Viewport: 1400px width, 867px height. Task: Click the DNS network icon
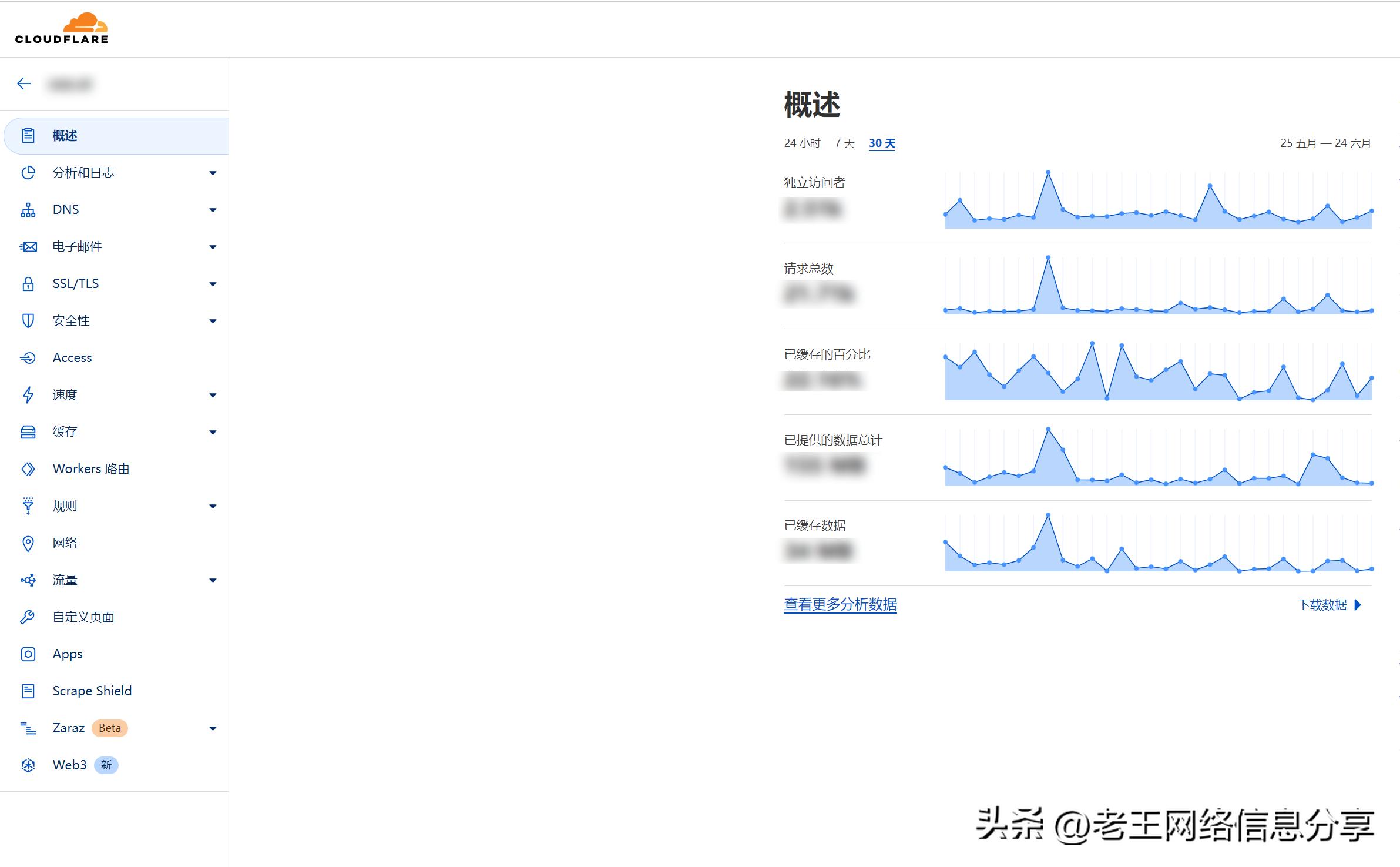click(x=28, y=210)
